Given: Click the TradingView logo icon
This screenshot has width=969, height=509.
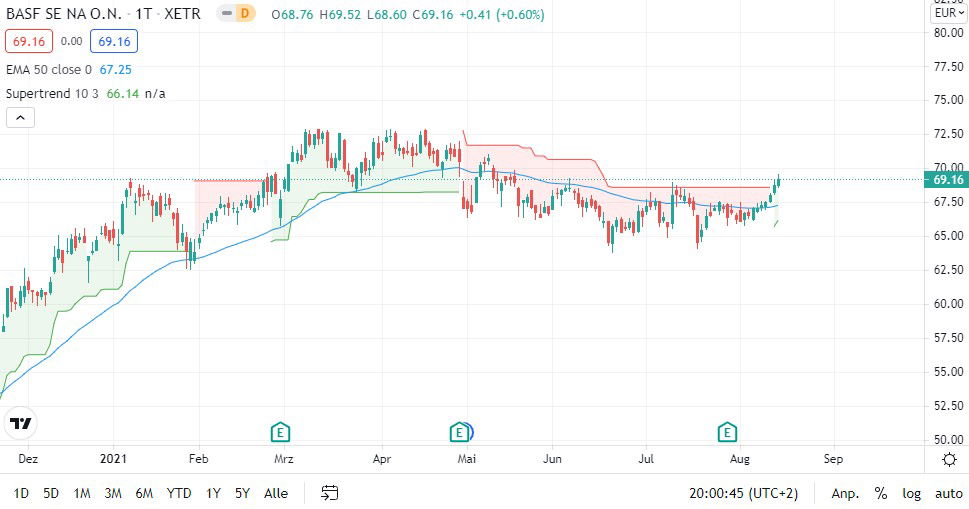Looking at the screenshot, I should pyautogui.click(x=21, y=424).
